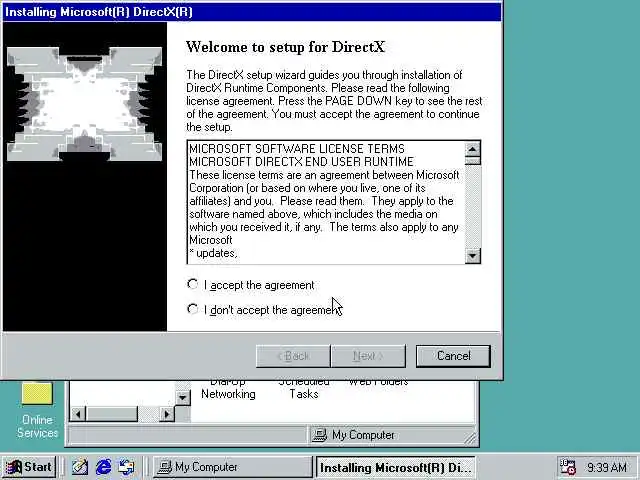The height and width of the screenshot is (480, 640).
Task: Click My Computer window right scroll arrow
Action: pos(166,414)
